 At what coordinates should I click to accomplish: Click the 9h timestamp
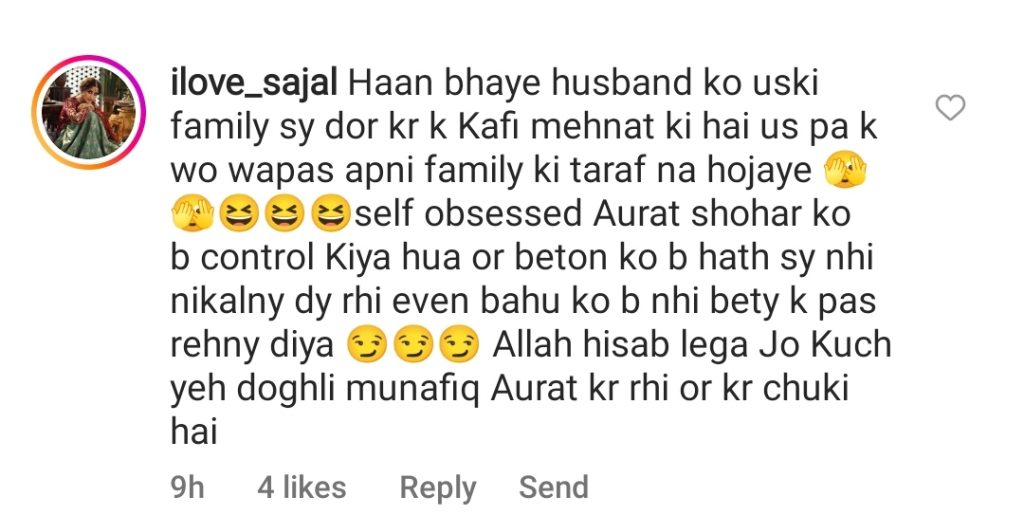coord(187,488)
